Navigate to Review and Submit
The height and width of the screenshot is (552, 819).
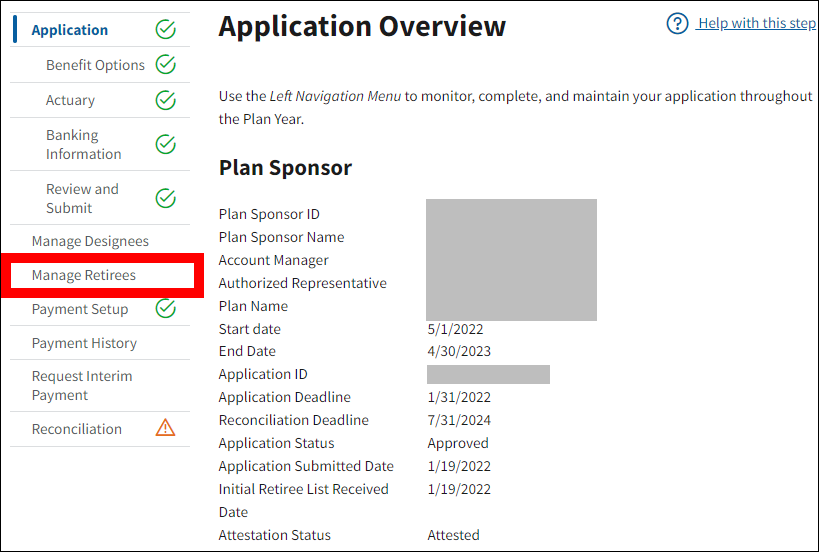tap(82, 198)
